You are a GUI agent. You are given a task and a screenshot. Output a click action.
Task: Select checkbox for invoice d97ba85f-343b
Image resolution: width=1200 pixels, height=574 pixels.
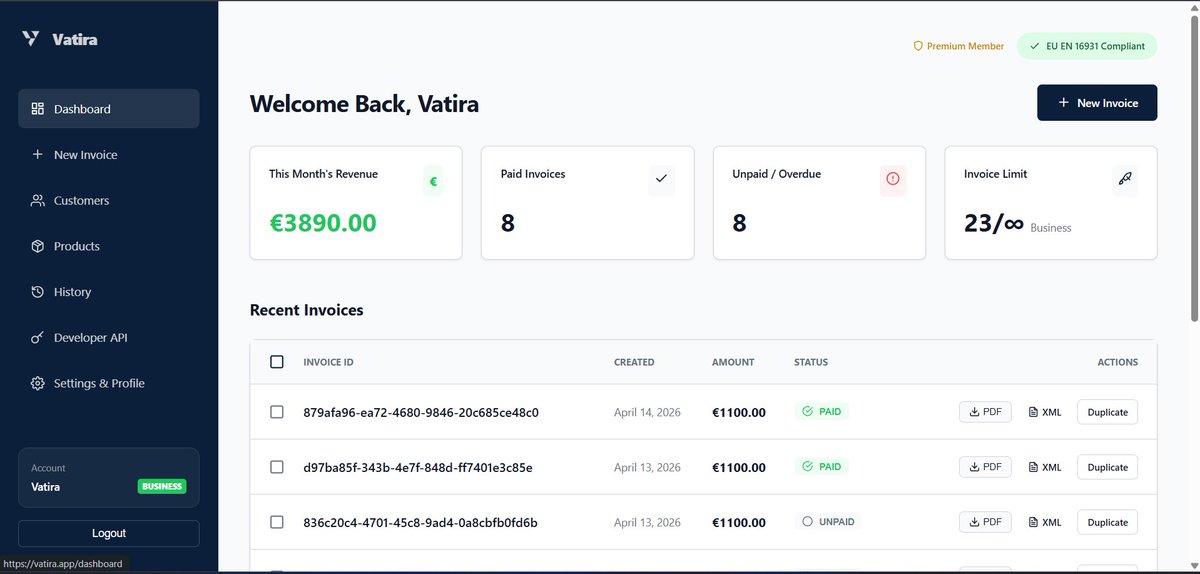pyautogui.click(x=277, y=467)
